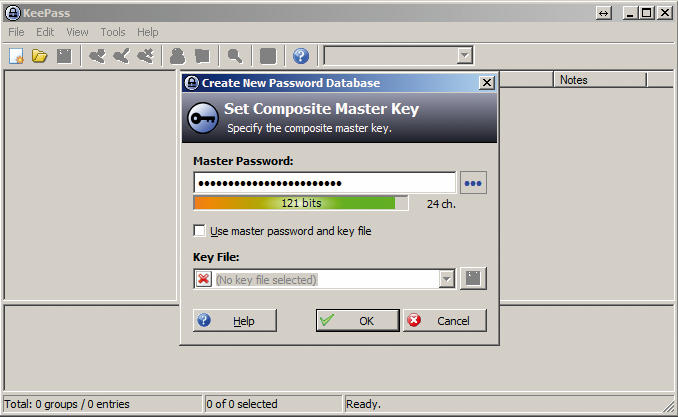Viewport: 678px width, 417px height.
Task: Toggle password visibility with the three dots button
Action: click(473, 183)
